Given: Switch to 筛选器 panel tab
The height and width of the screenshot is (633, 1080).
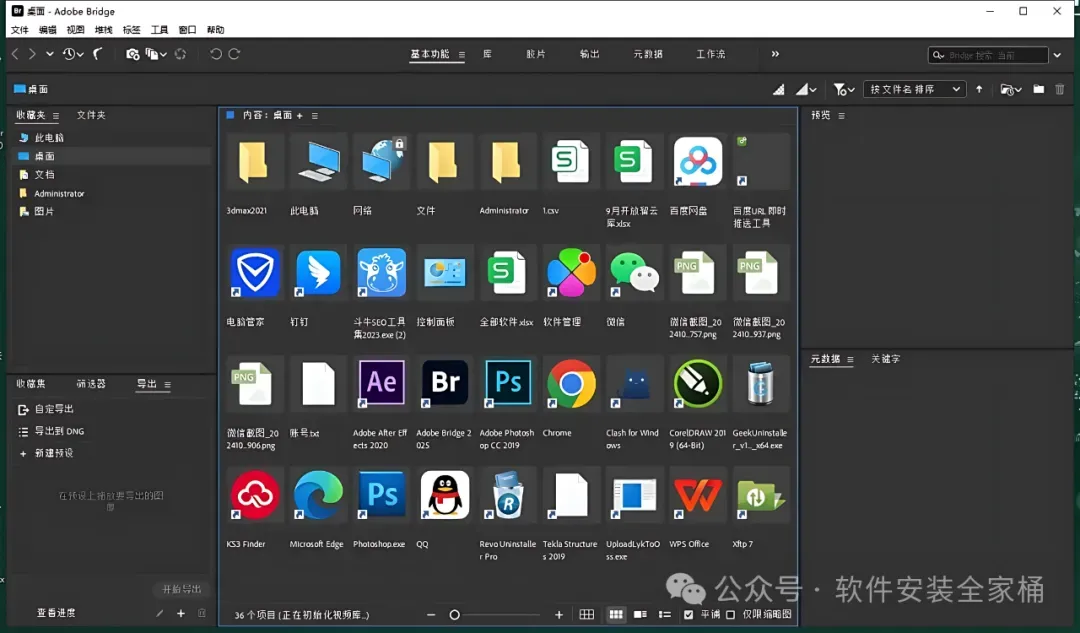Looking at the screenshot, I should point(91,384).
